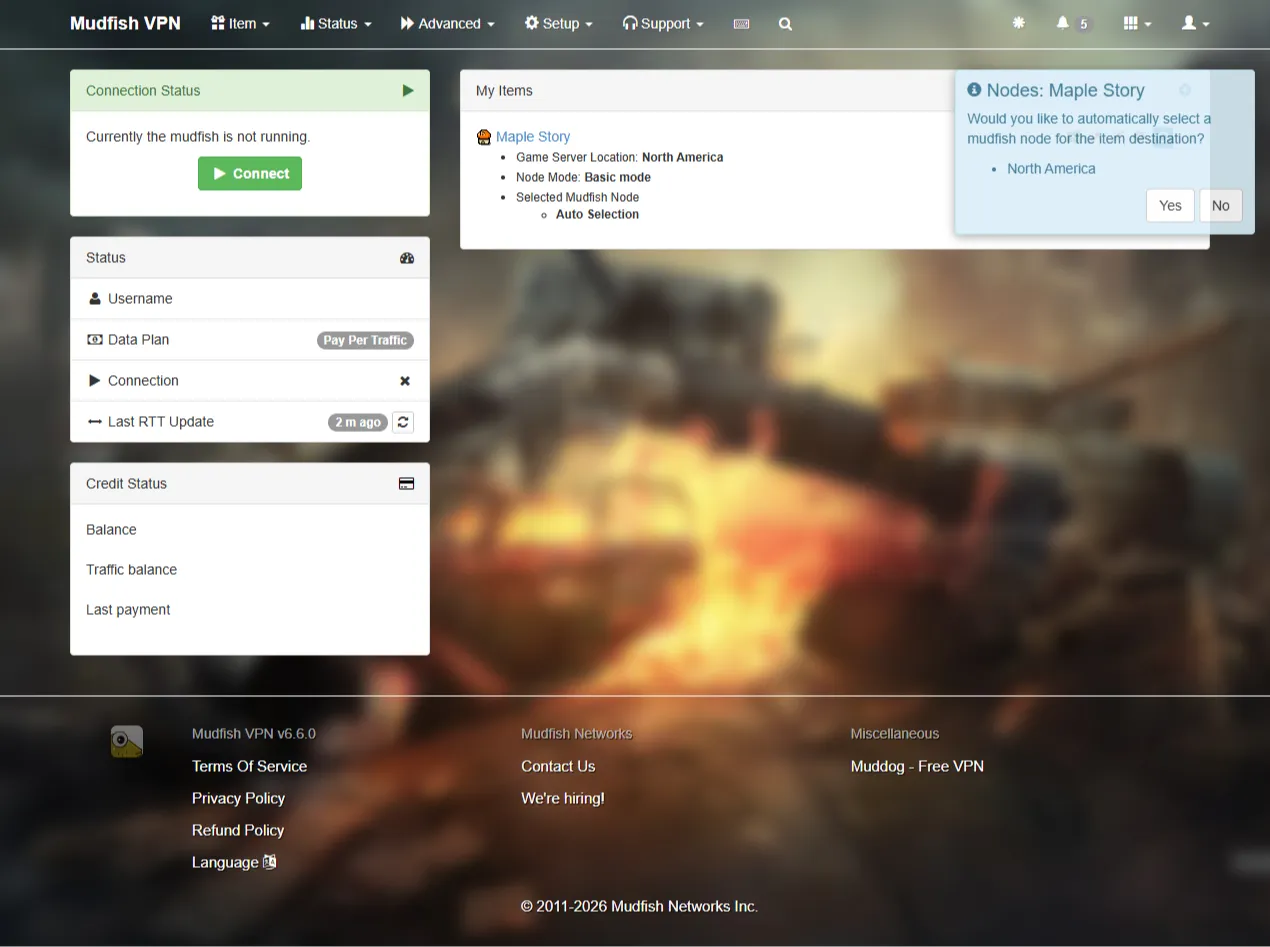The image size is (1270, 947).
Task: Open search via the magnifier icon
Action: click(785, 24)
